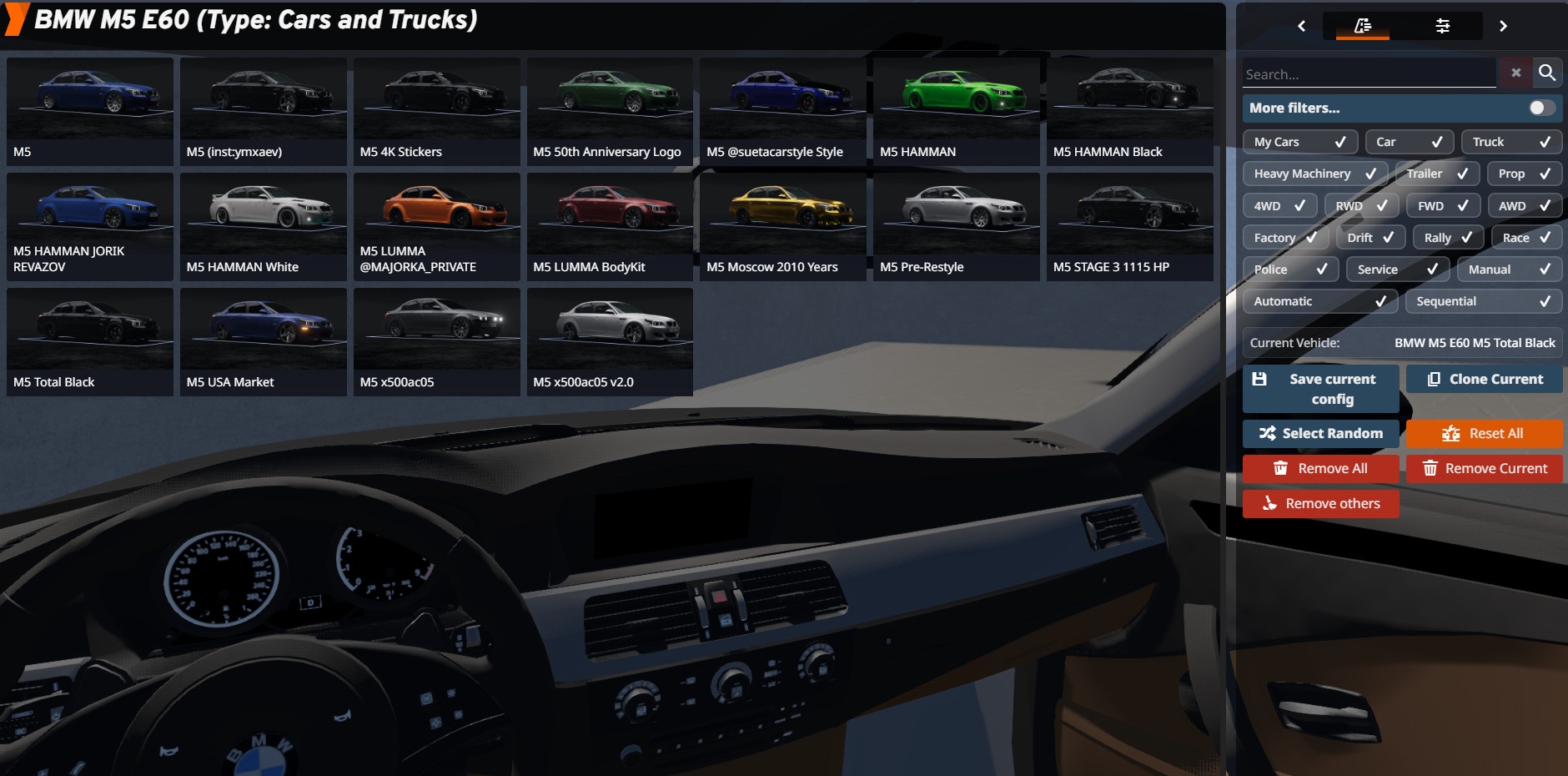Choose orange M5 LUMMA @MAJORKA_PRIVATE configuration
The image size is (1568, 776).
tap(437, 227)
